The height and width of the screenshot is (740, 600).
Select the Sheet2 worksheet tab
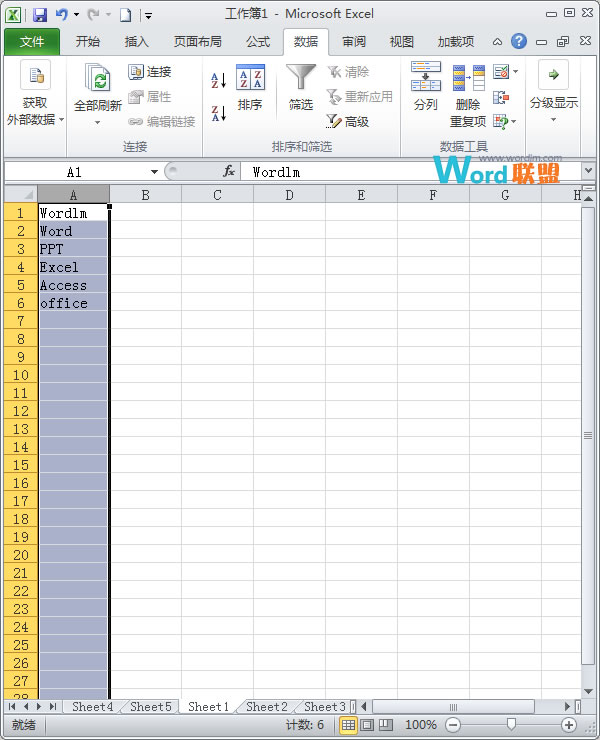[x=266, y=707]
